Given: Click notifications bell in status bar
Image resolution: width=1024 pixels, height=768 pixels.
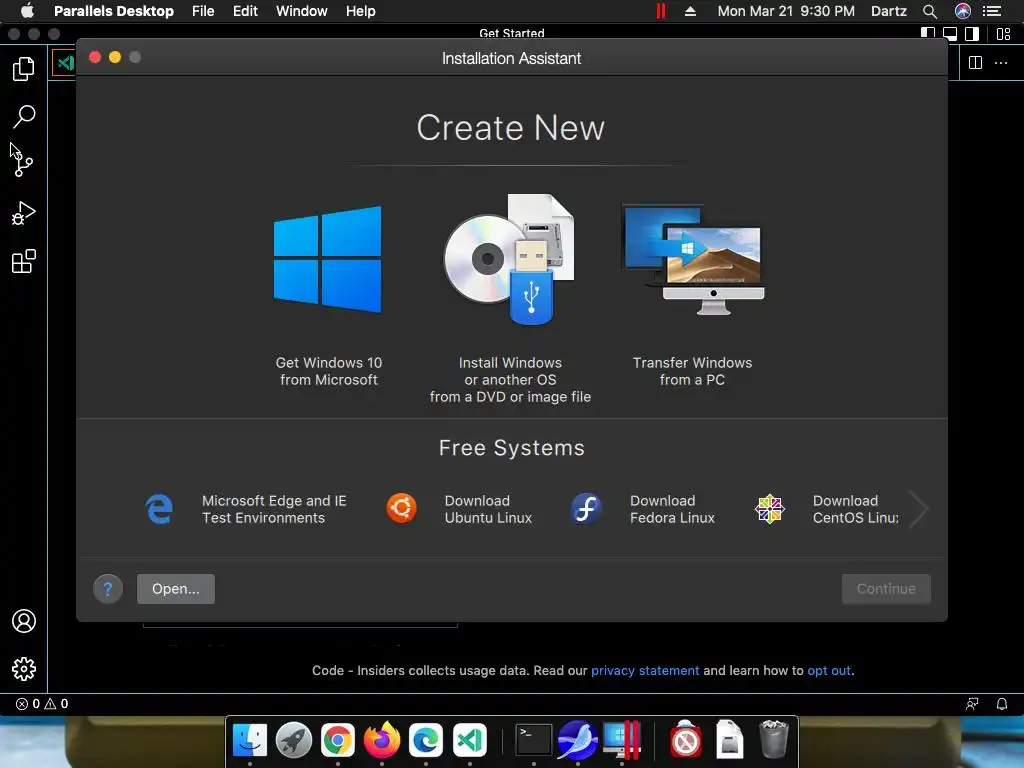Looking at the screenshot, I should point(1001,704).
